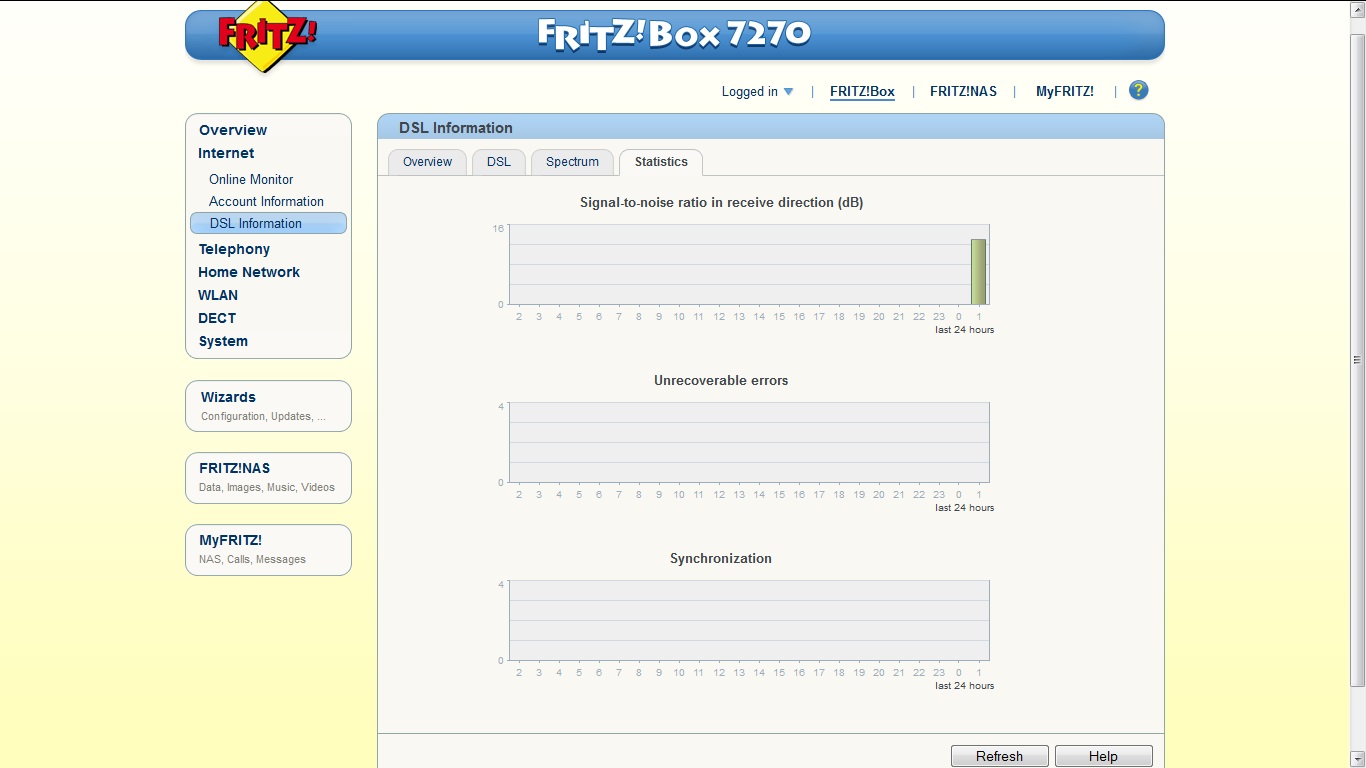
Task: Click the Refresh button
Action: click(x=999, y=756)
